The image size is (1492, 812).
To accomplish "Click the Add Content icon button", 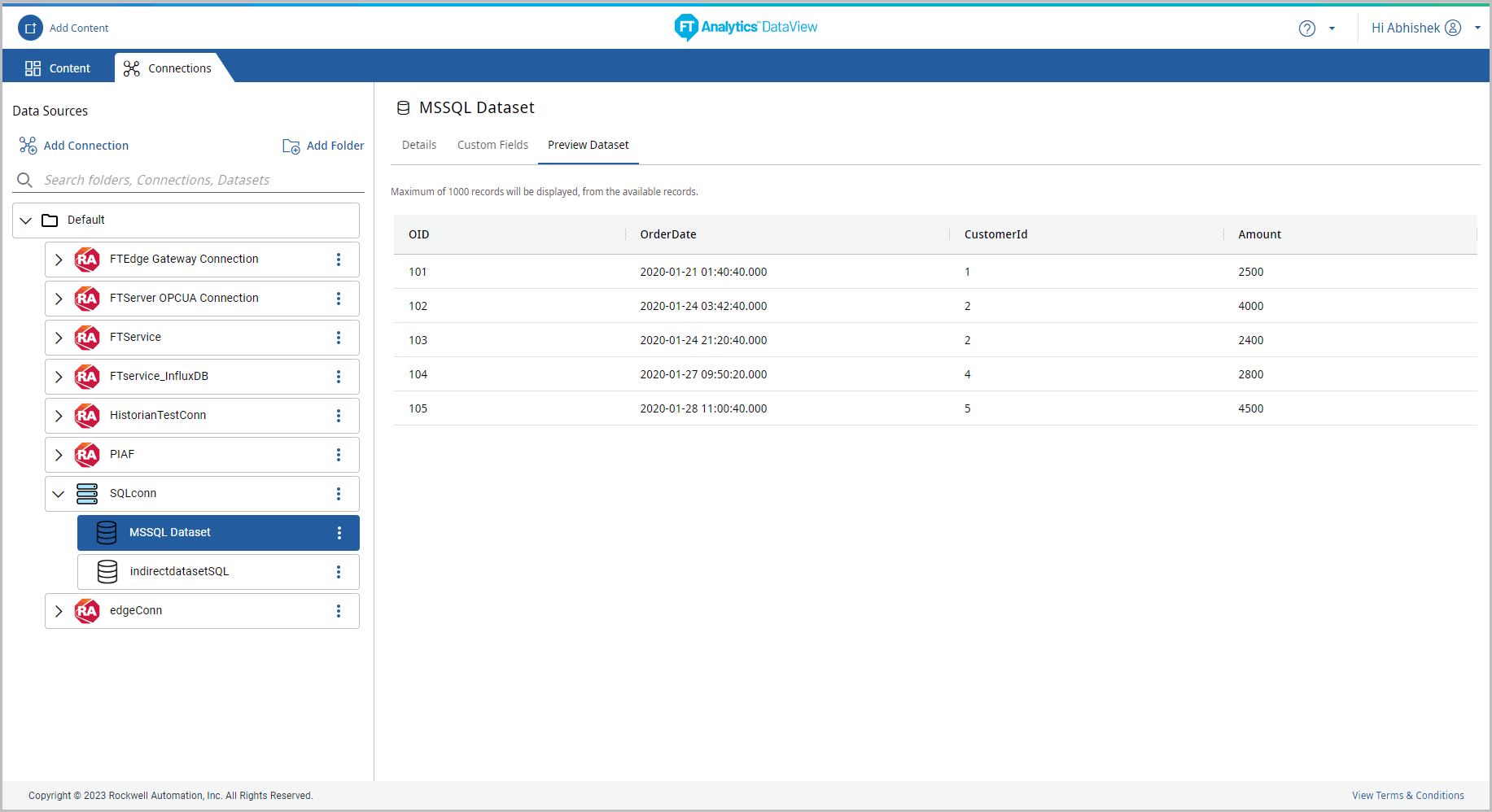I will (x=30, y=28).
